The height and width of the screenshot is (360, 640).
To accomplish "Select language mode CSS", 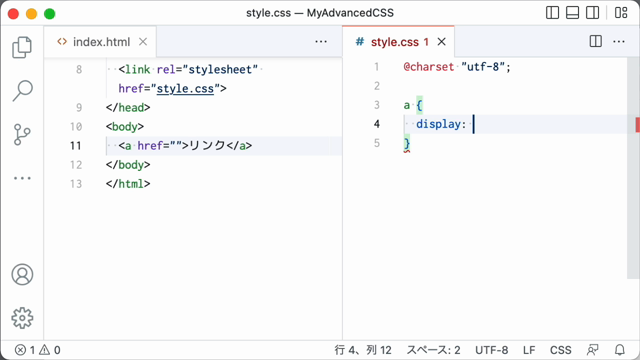I will pyautogui.click(x=560, y=350).
